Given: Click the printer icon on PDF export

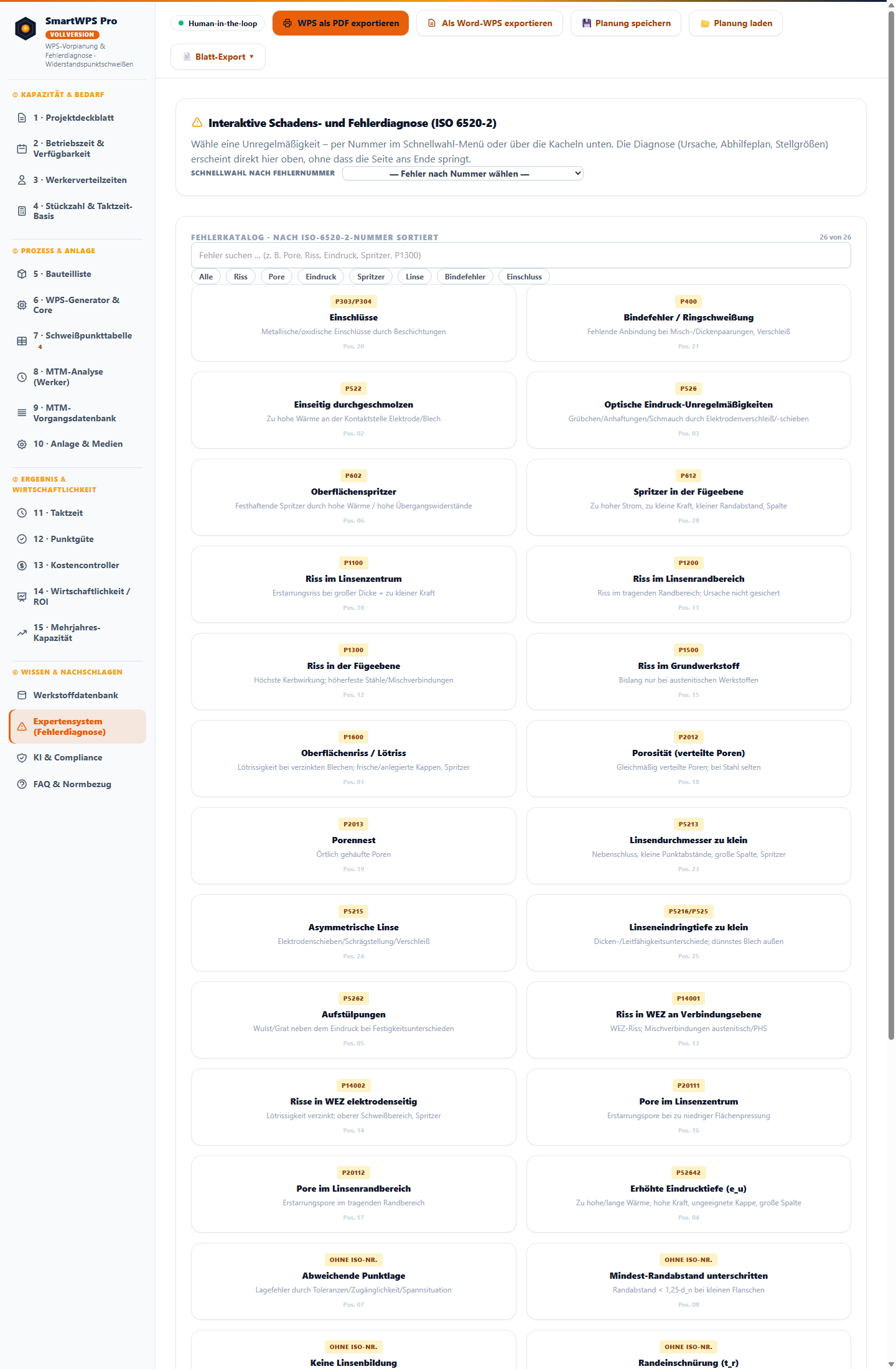Looking at the screenshot, I should (x=287, y=23).
